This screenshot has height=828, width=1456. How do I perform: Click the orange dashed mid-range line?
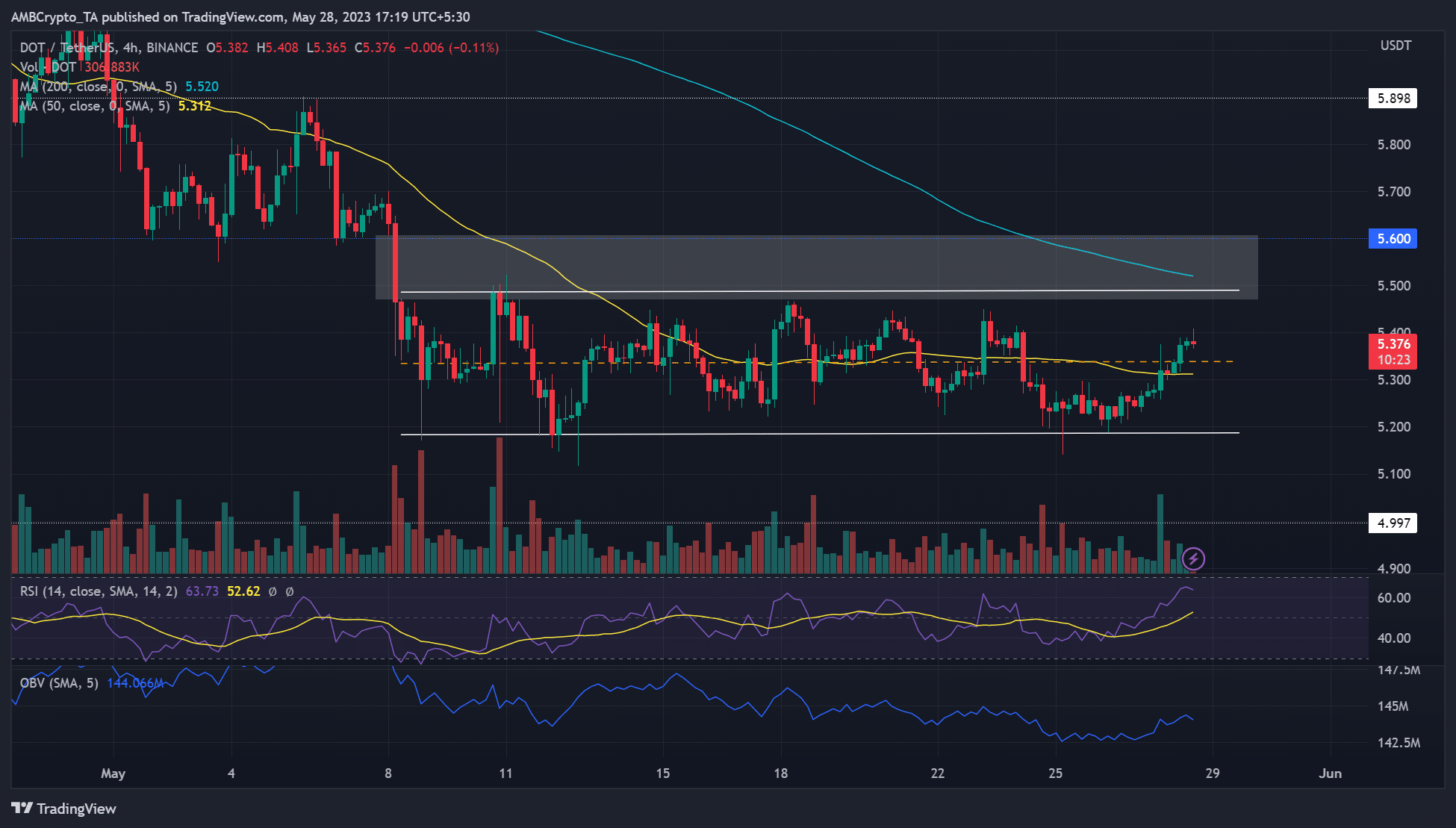816,363
